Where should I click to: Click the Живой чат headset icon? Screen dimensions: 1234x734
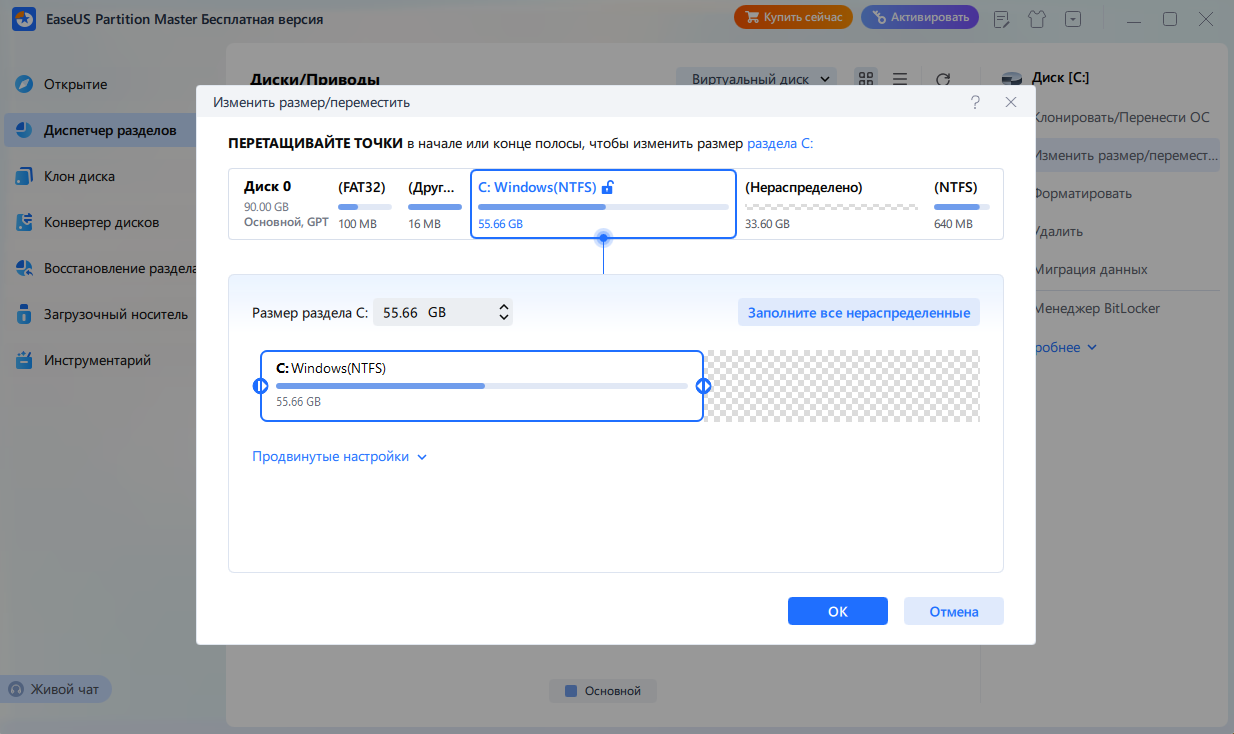coord(16,689)
